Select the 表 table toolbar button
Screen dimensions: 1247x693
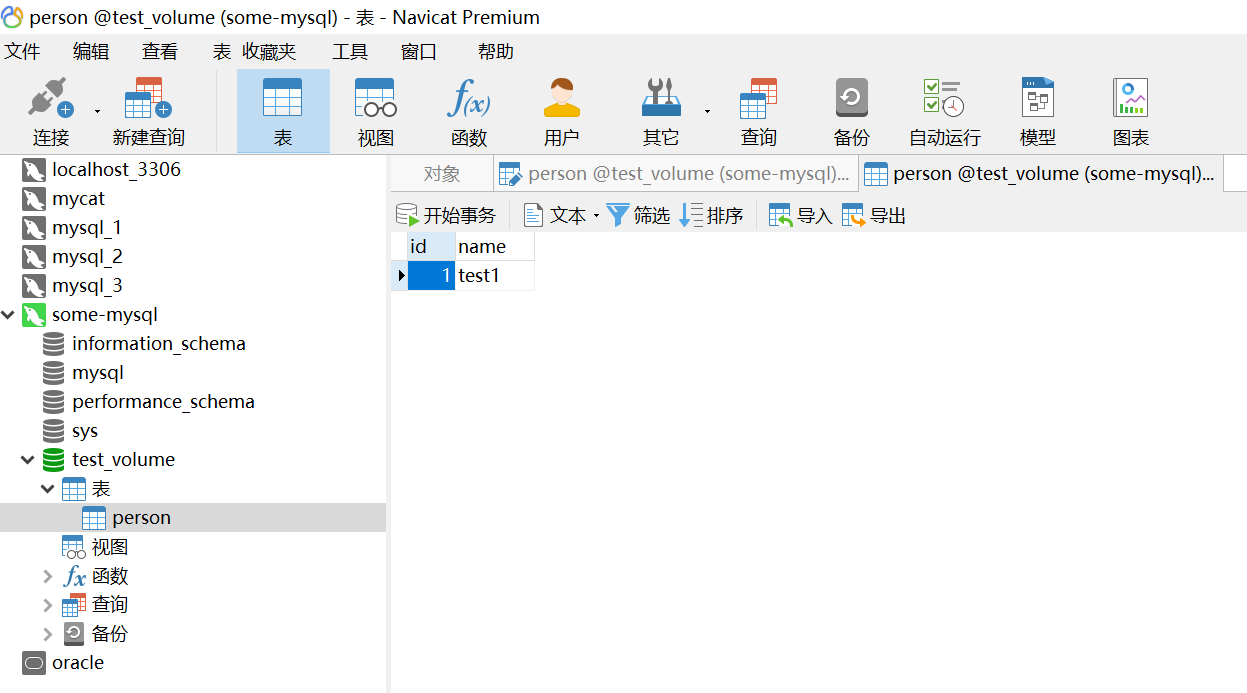click(x=283, y=112)
